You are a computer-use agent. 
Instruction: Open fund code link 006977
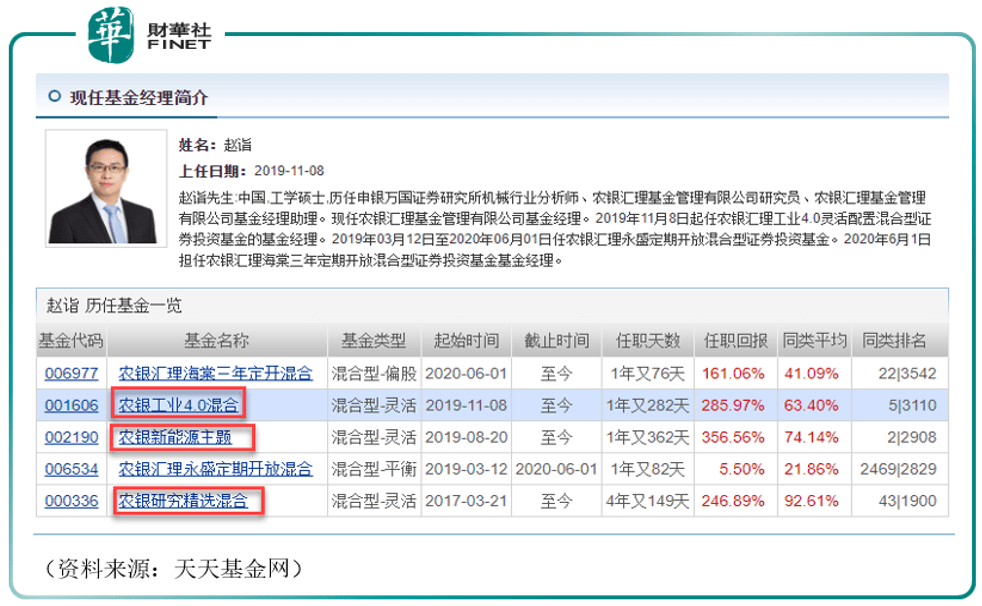click(x=71, y=373)
